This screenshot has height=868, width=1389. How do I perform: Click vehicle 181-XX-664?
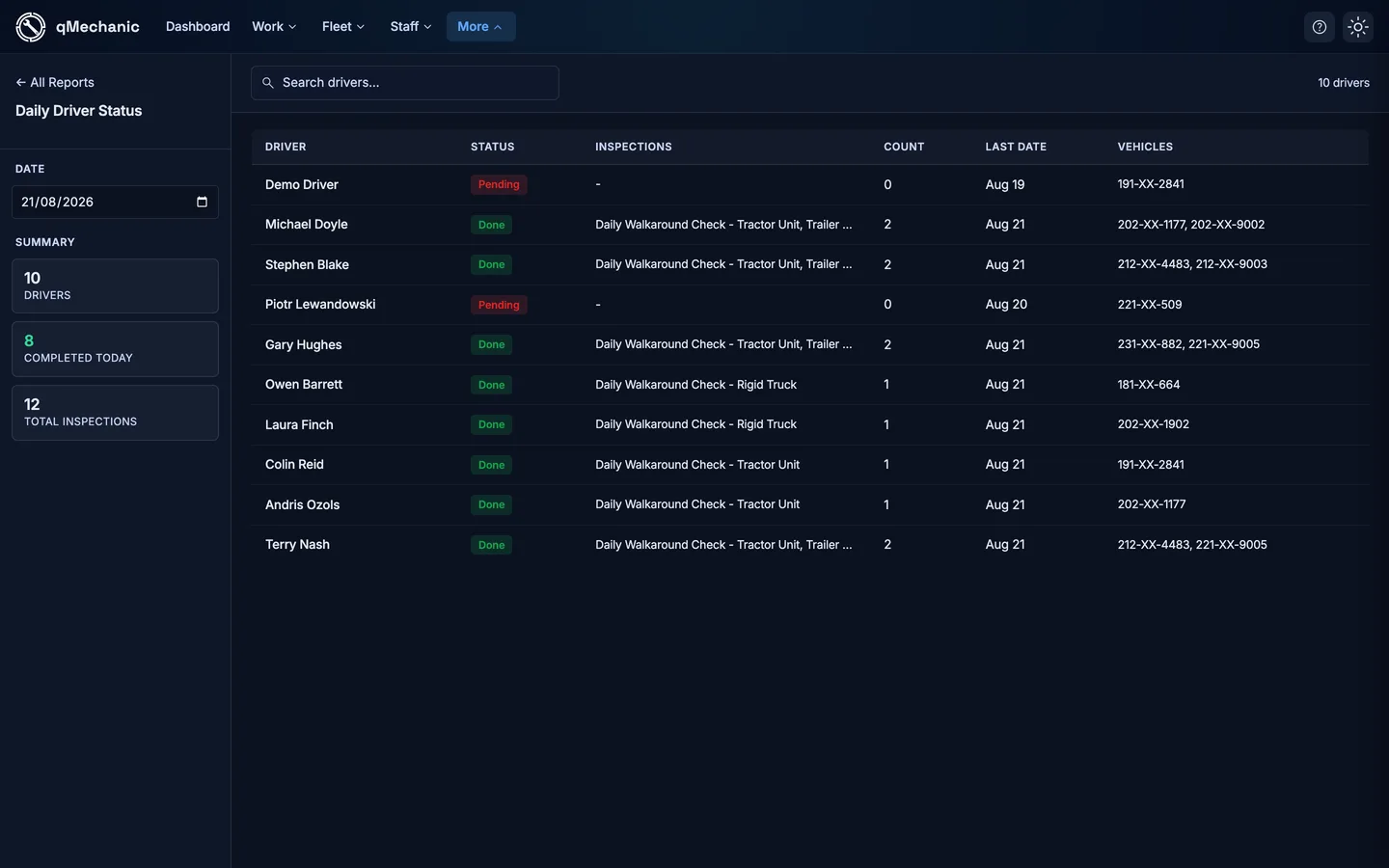tap(1148, 385)
